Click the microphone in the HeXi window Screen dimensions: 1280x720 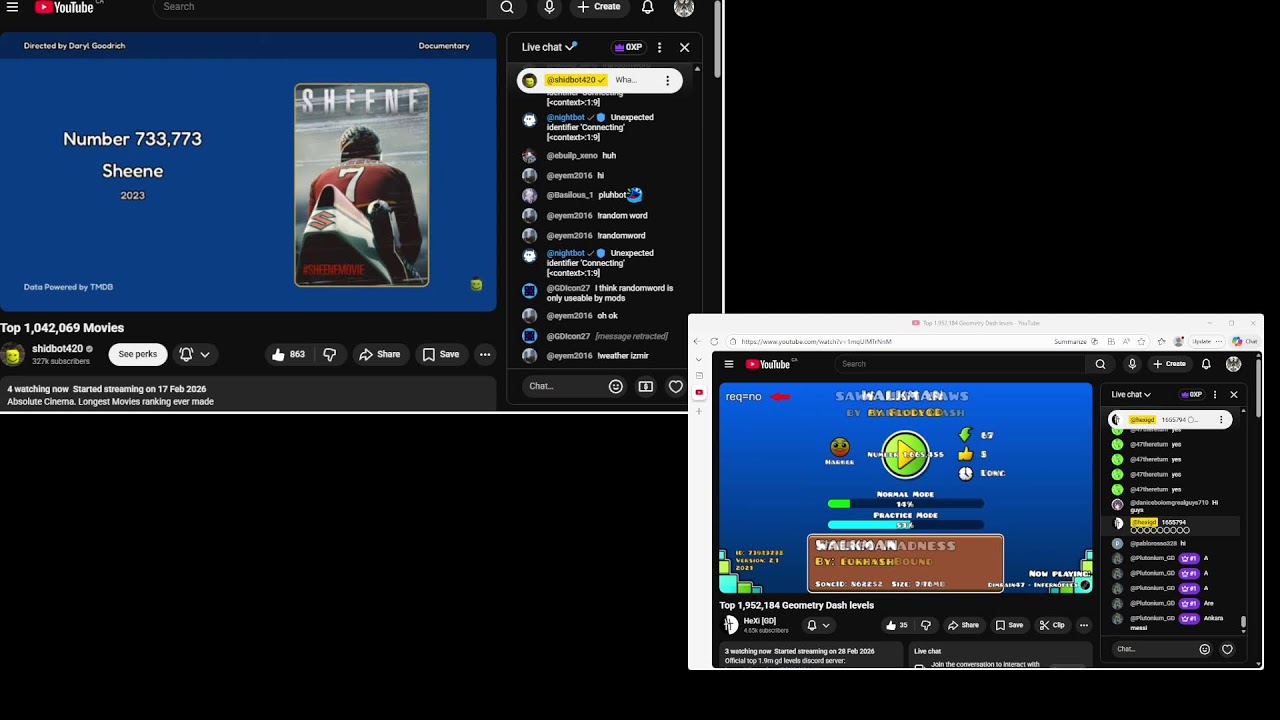coord(1132,364)
